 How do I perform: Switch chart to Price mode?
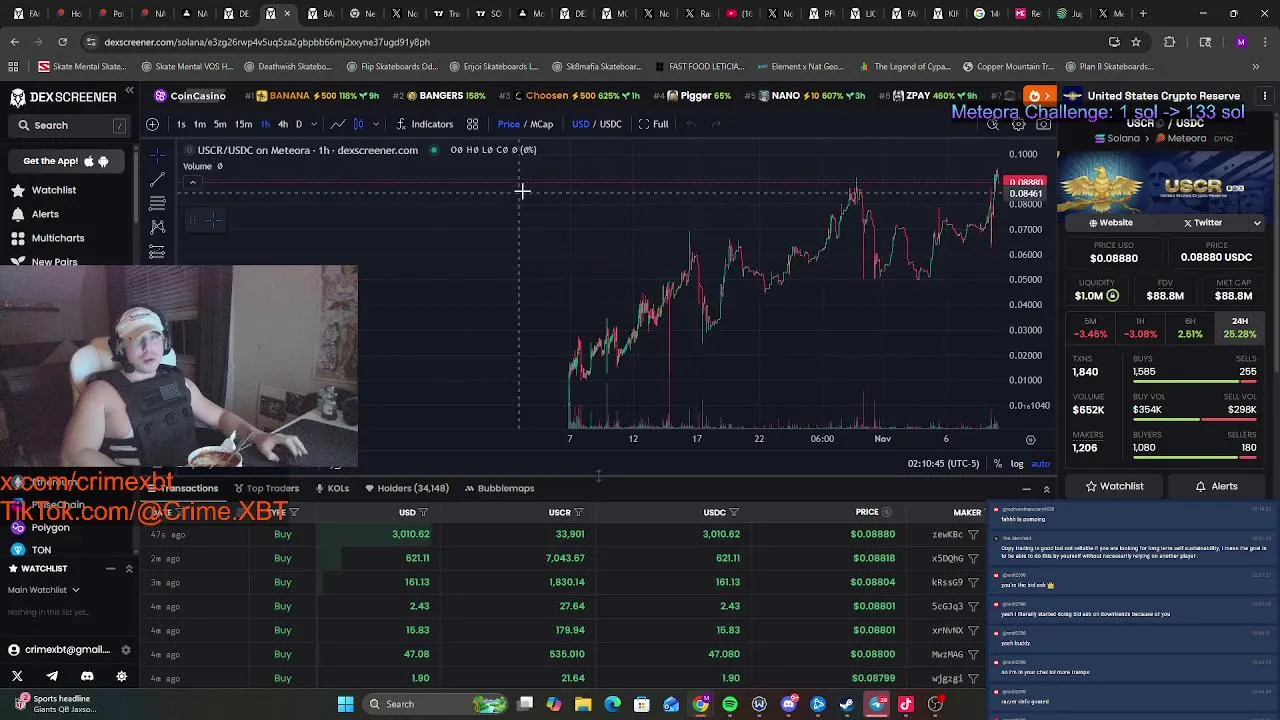point(508,124)
